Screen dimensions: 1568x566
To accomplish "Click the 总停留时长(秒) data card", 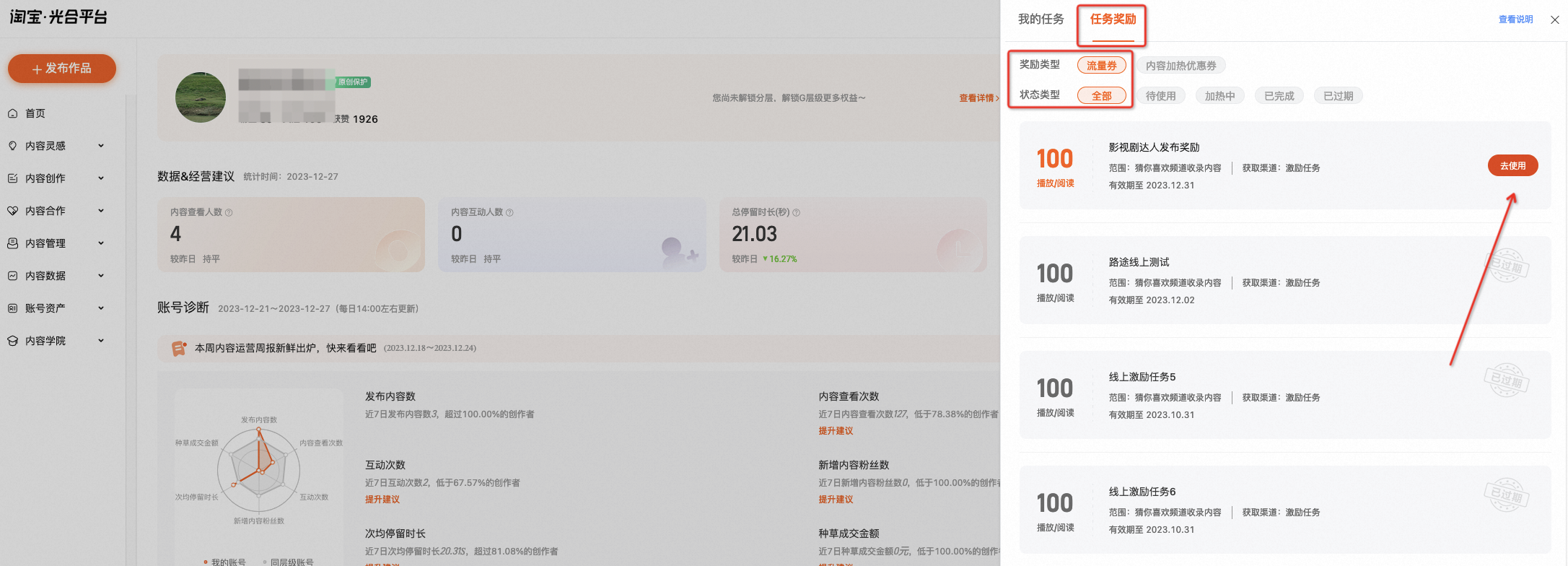I will 853,235.
